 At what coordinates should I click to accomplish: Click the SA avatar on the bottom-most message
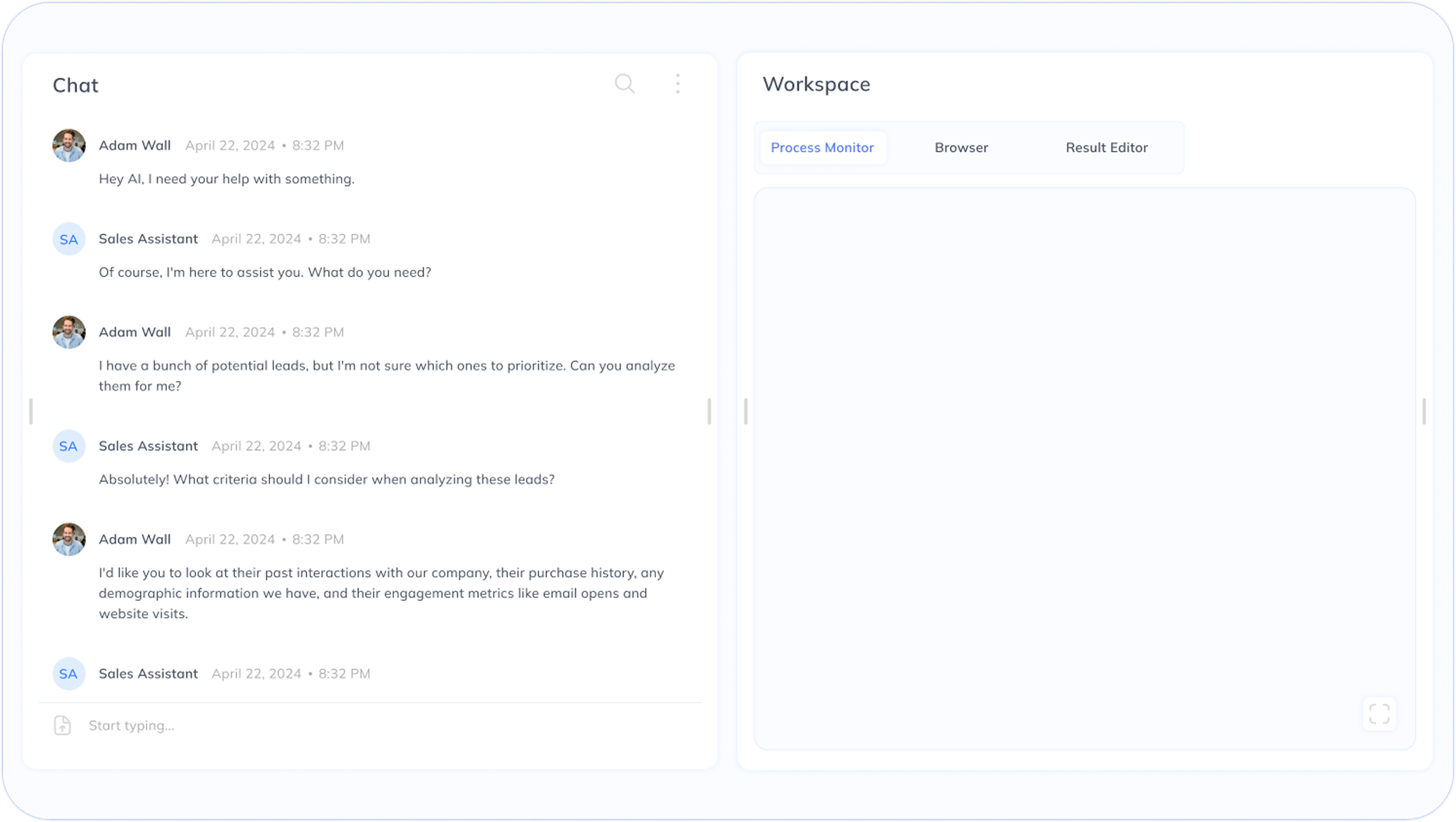pos(69,674)
